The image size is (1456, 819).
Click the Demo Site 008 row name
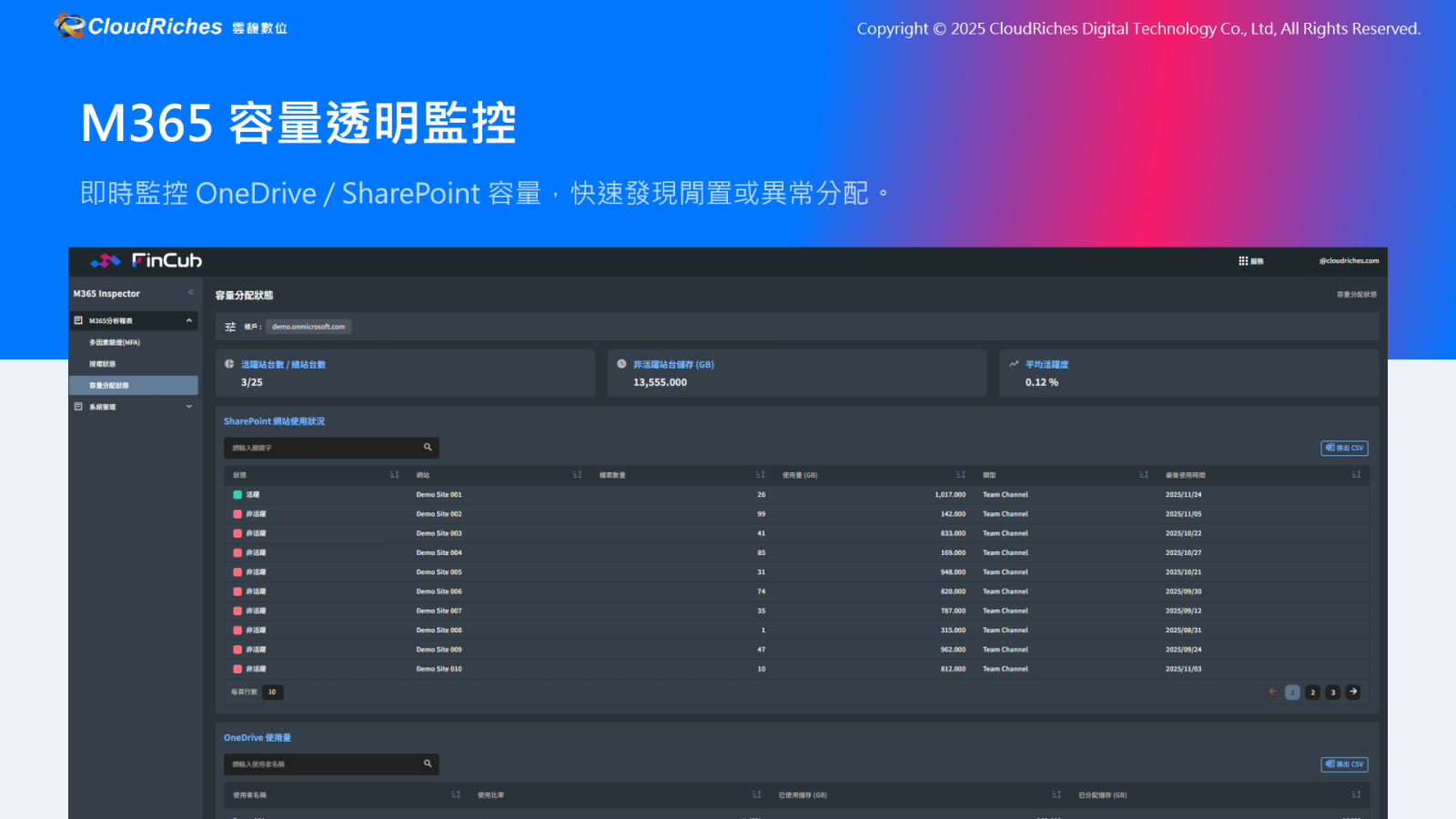[x=440, y=631]
